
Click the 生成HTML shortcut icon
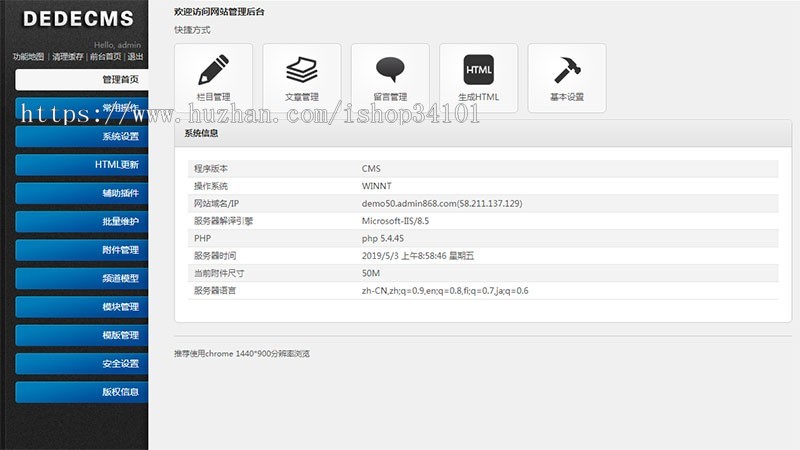pos(478,70)
